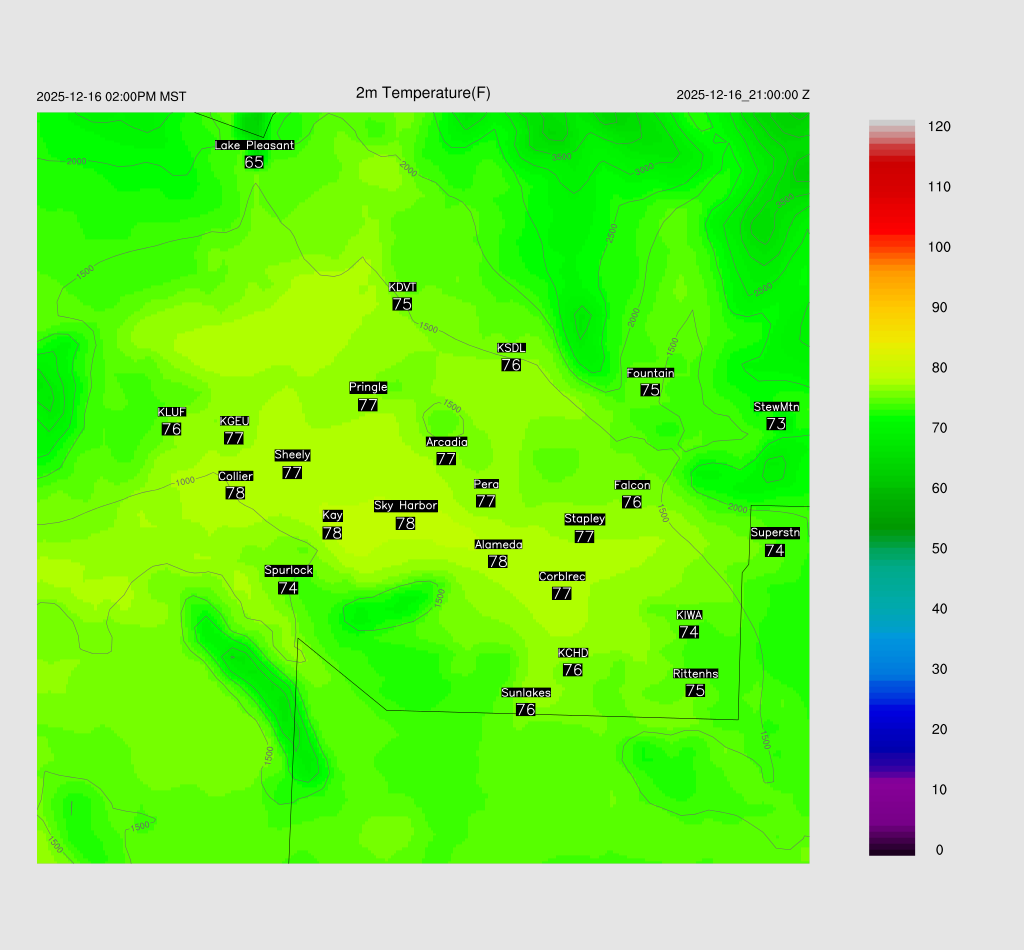
Task: Click the 2m Temperature(F) chart title
Action: click(423, 93)
